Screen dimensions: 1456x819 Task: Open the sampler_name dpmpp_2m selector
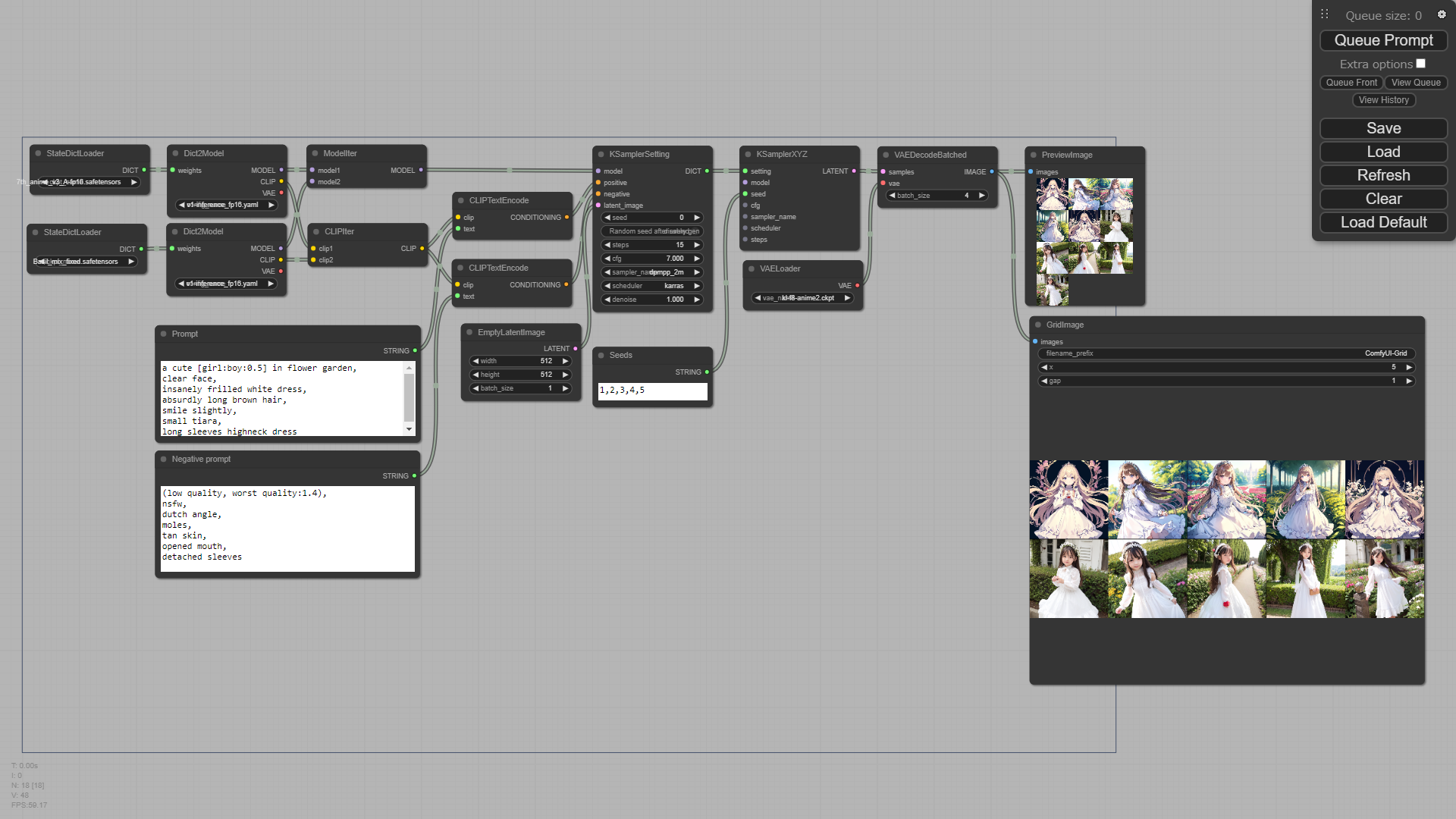click(x=652, y=272)
